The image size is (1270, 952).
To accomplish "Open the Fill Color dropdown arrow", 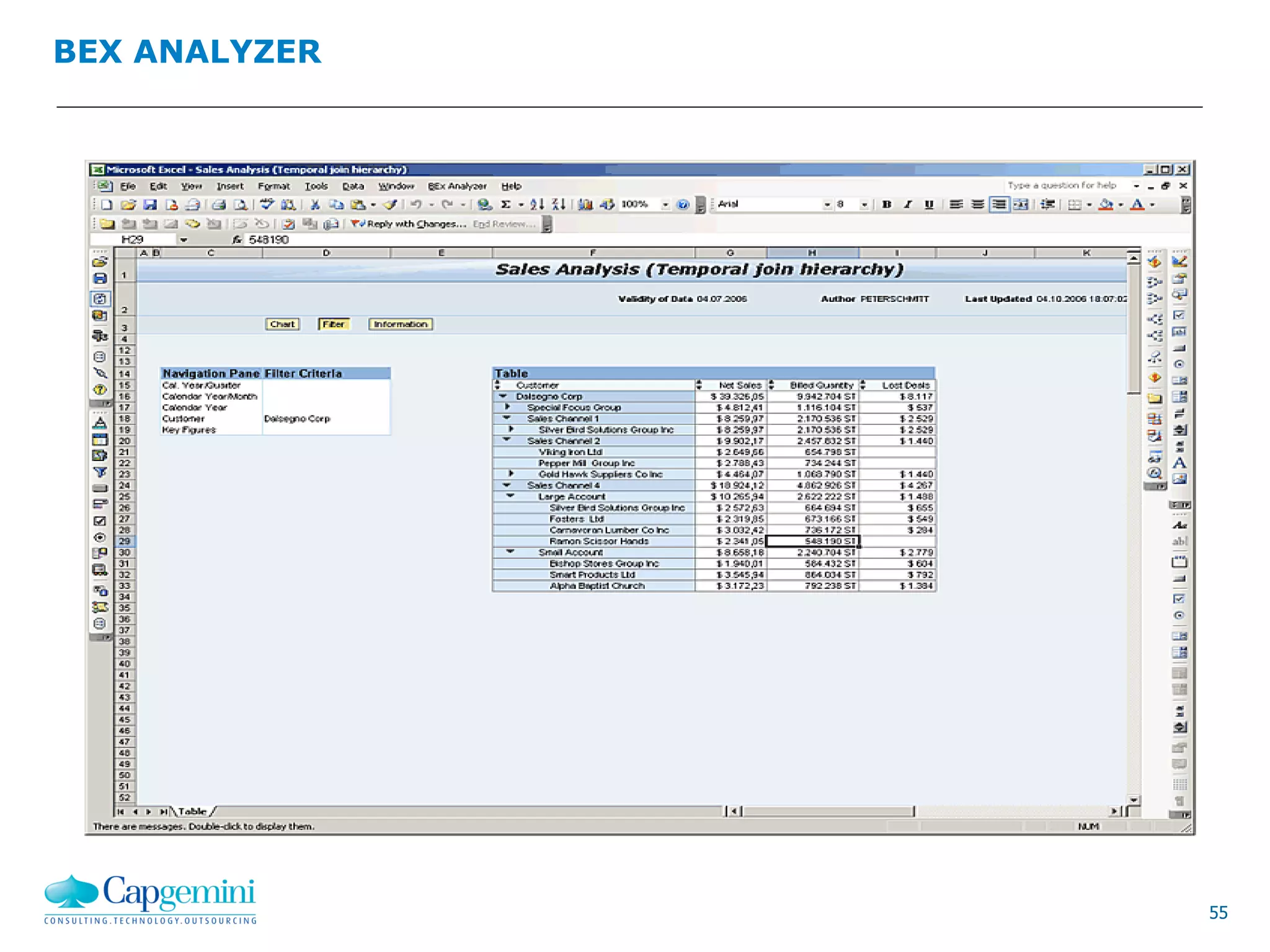I will pyautogui.click(x=1121, y=205).
